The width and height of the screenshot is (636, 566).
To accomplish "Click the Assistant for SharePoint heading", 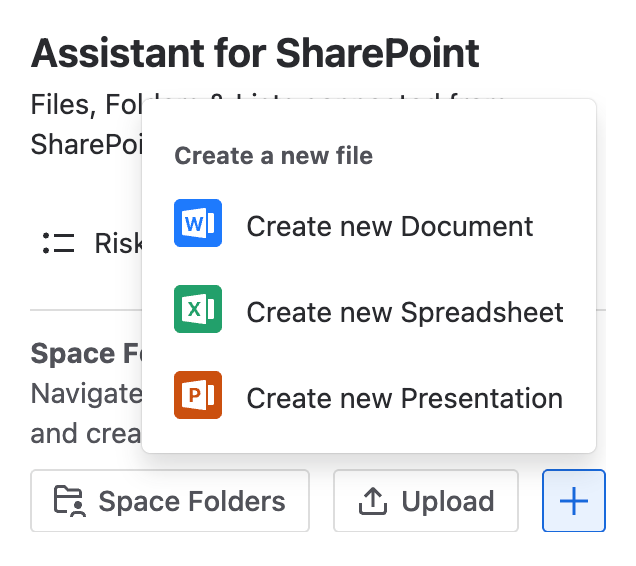I will point(256,53).
